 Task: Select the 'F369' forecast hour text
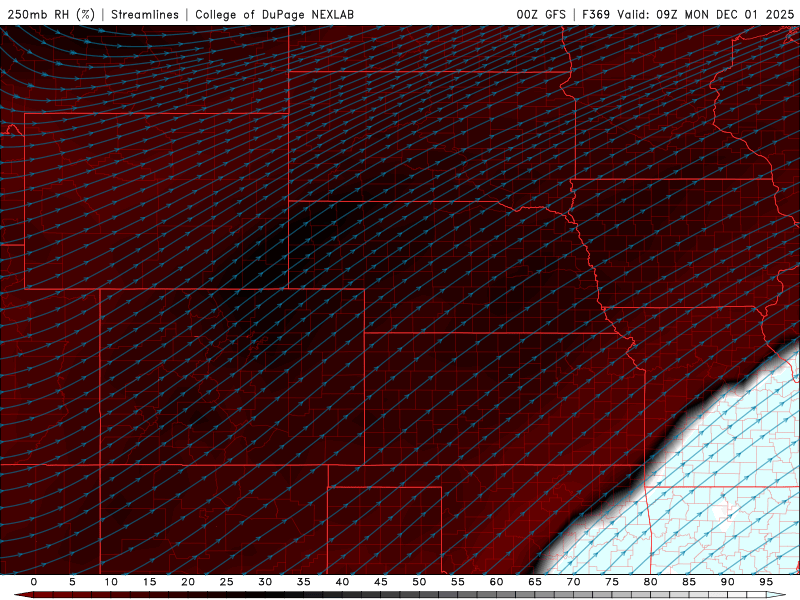(596, 14)
